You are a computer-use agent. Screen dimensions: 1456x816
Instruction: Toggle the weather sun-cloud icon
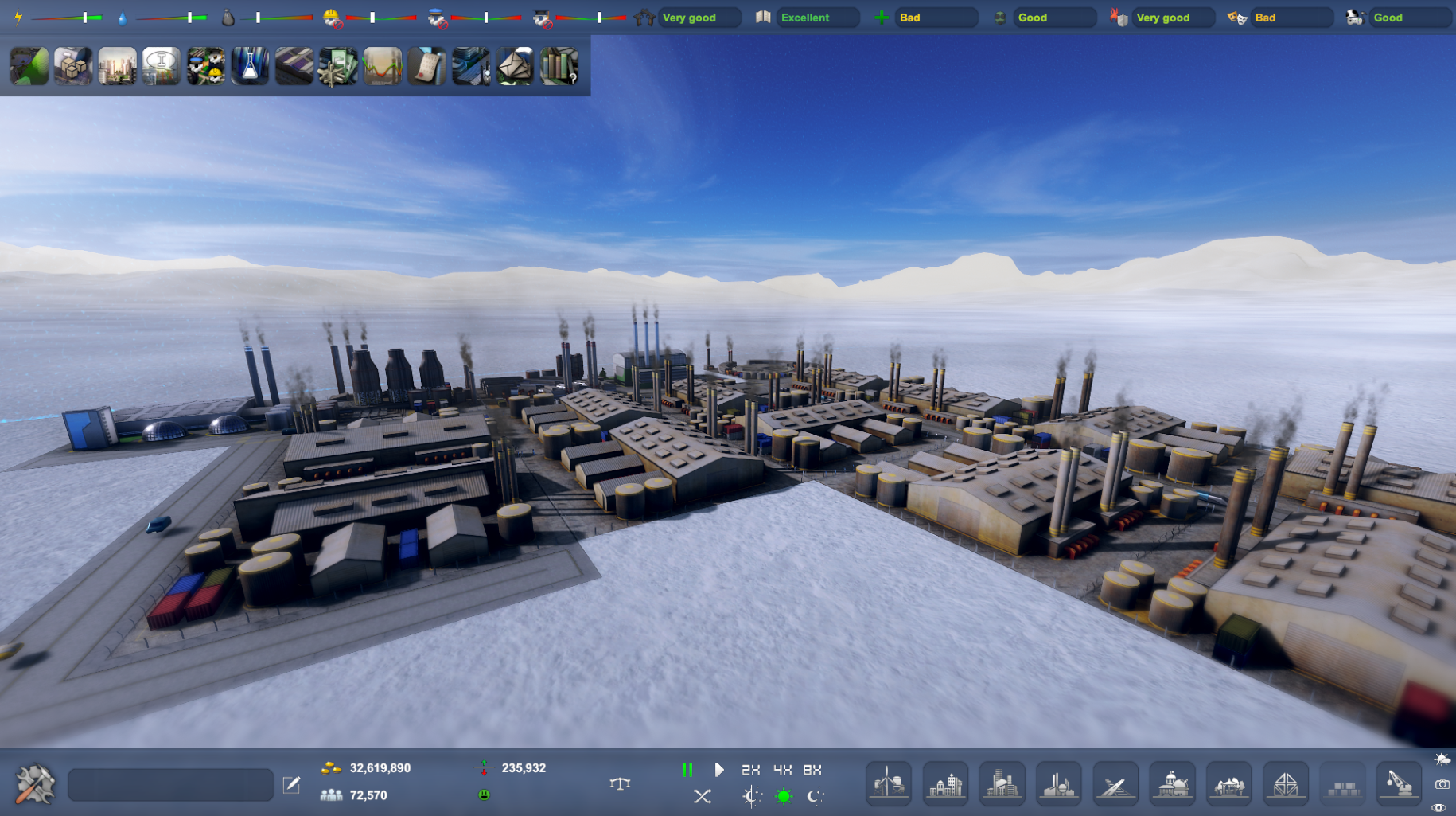1442,759
